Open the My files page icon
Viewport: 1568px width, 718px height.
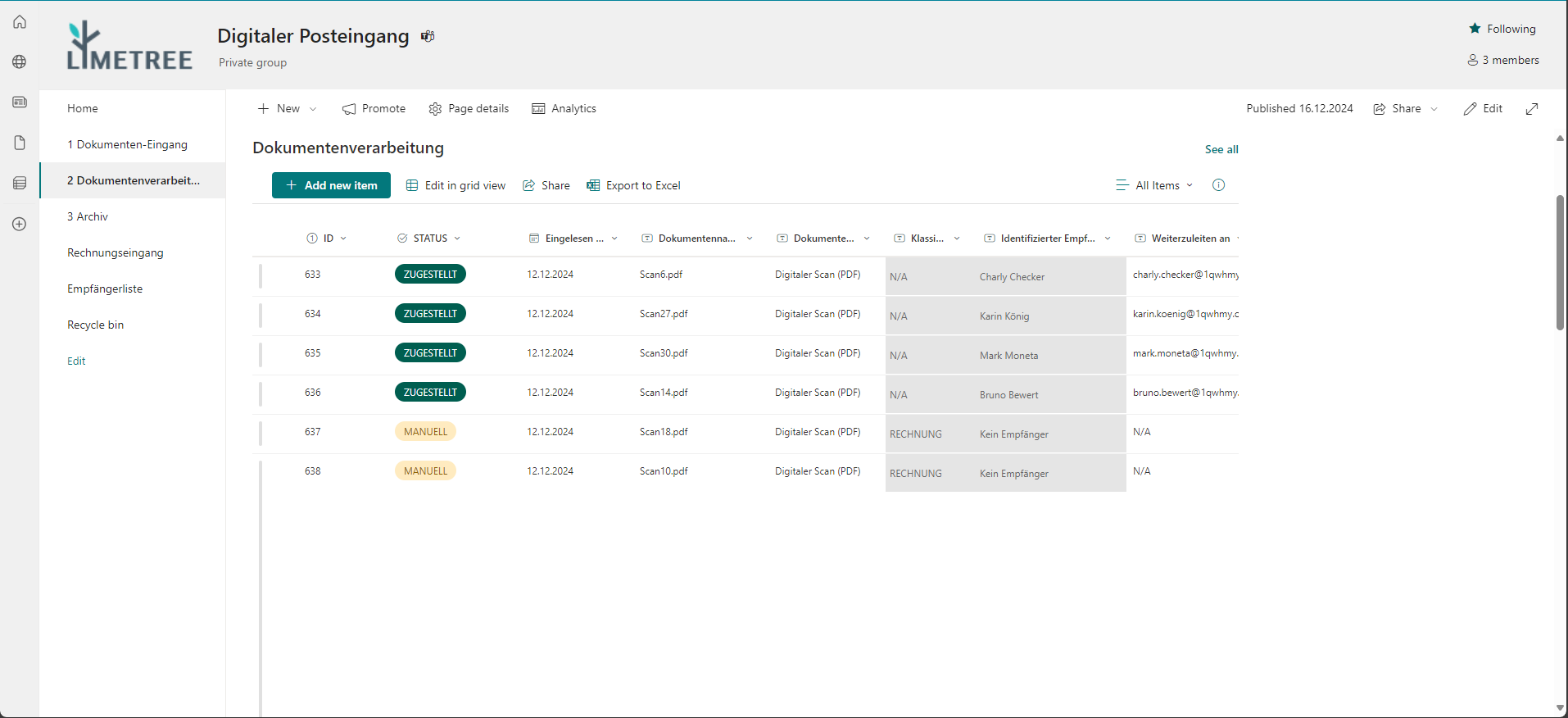click(20, 143)
